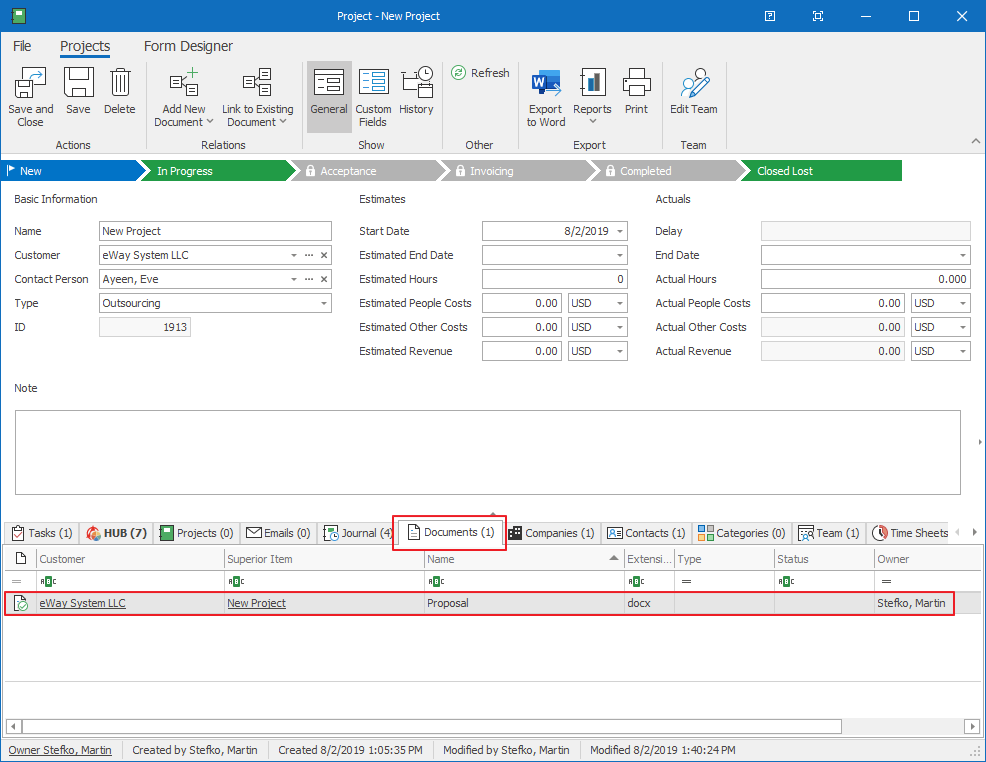Image resolution: width=986 pixels, height=762 pixels.
Task: Click the Owner Stefko, Martin status bar link
Action: pos(60,749)
